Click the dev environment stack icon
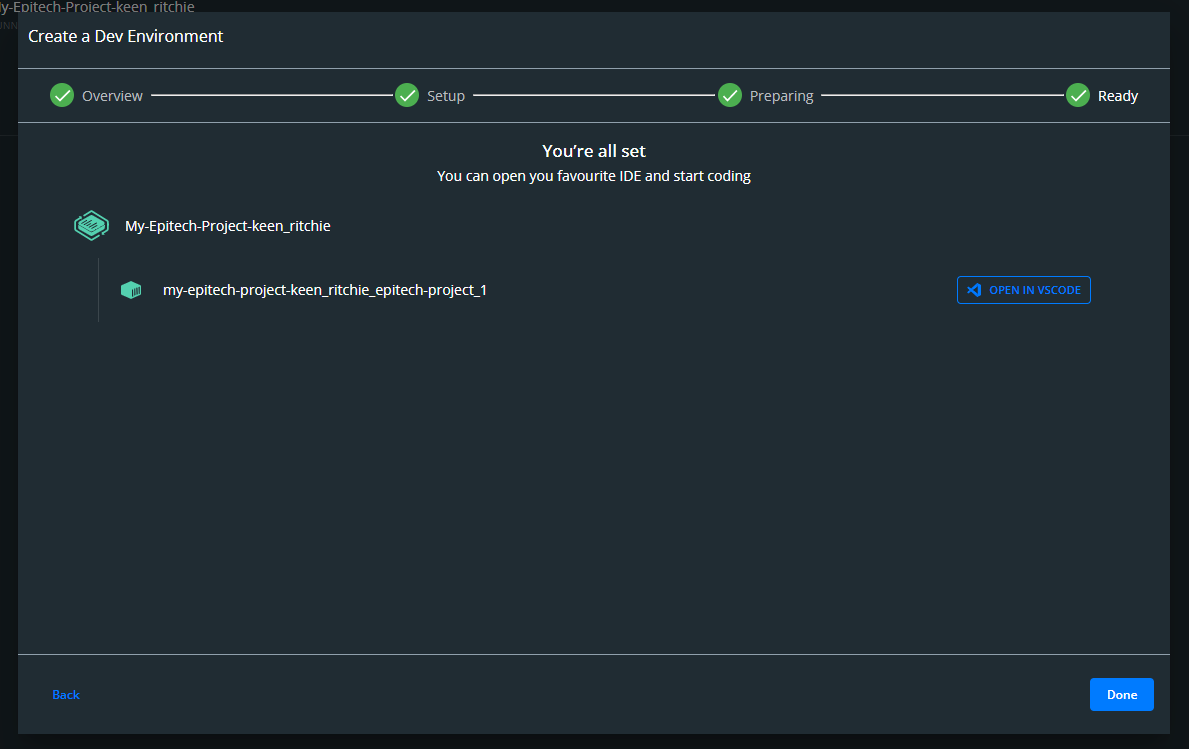Screen dimensions: 1189x749 pyautogui.click(x=91, y=226)
